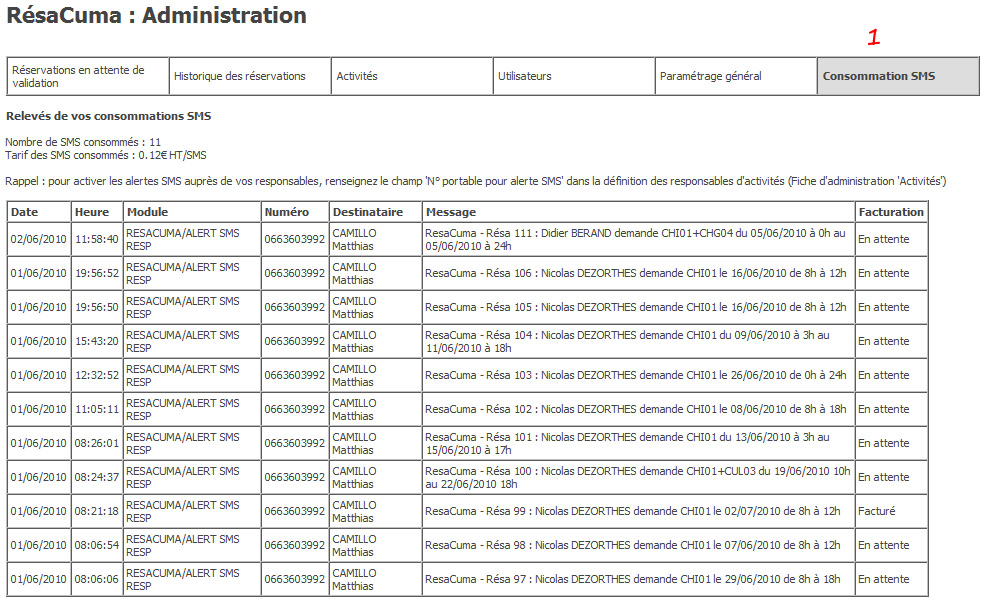Click the Date column header
The image size is (985, 602).
[x=38, y=212]
